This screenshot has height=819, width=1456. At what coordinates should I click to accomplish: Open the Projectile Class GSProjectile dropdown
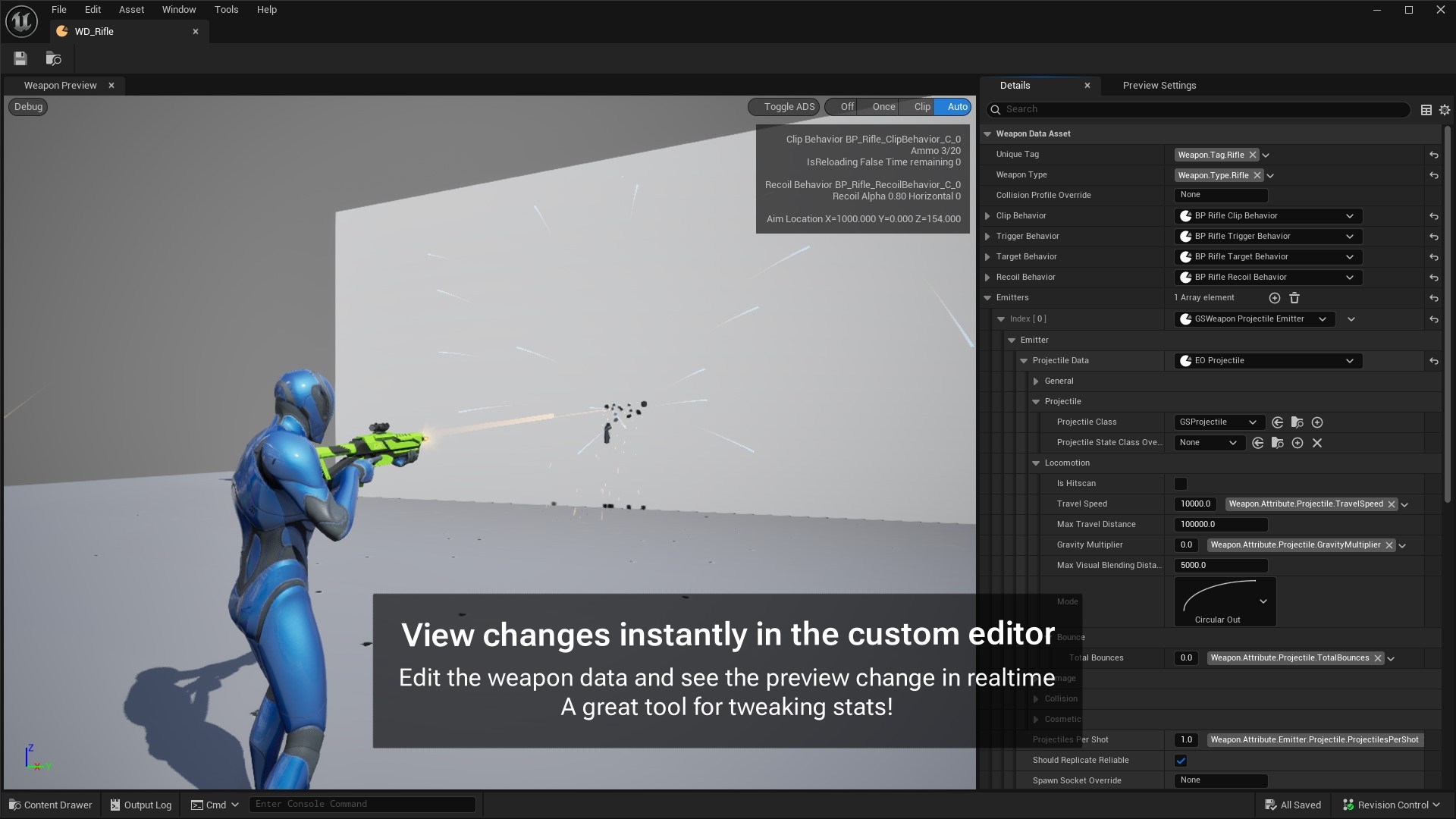point(1217,422)
